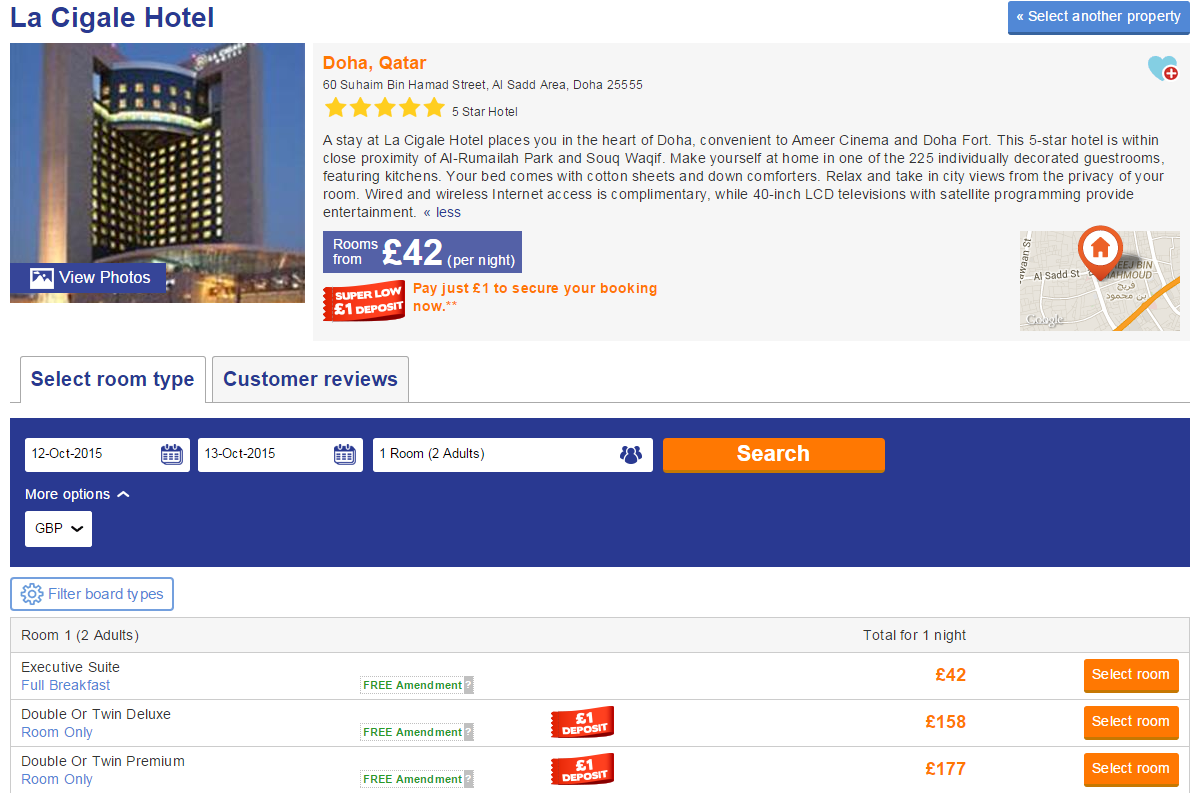Click FREE Amendment label for Double Or Twin Premium

(413, 779)
